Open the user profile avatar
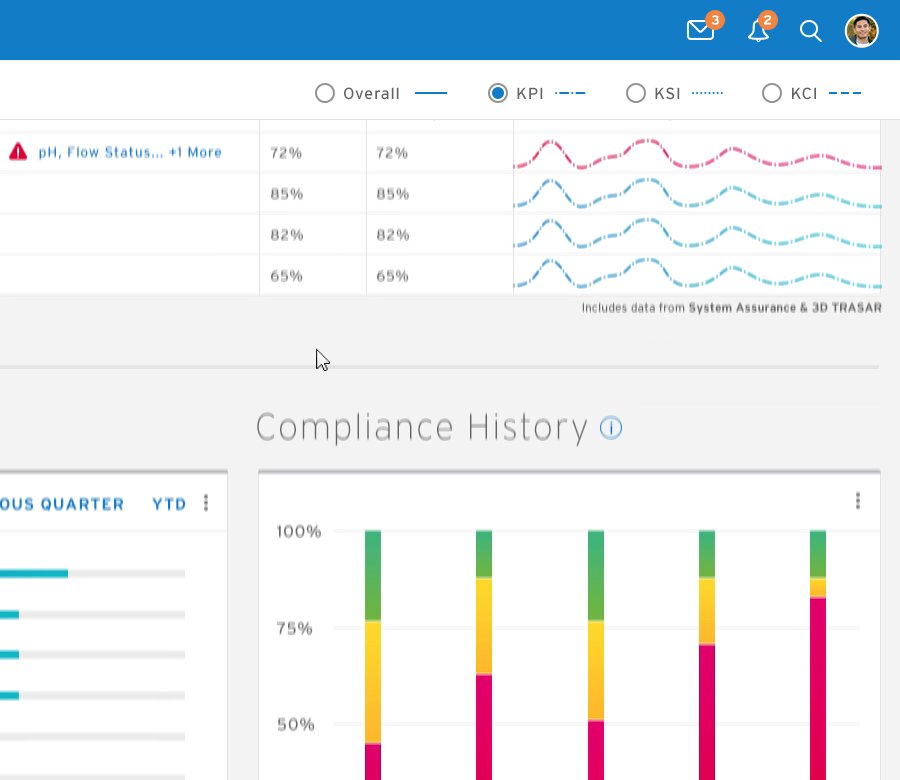Viewport: 900px width, 780px height. [862, 30]
